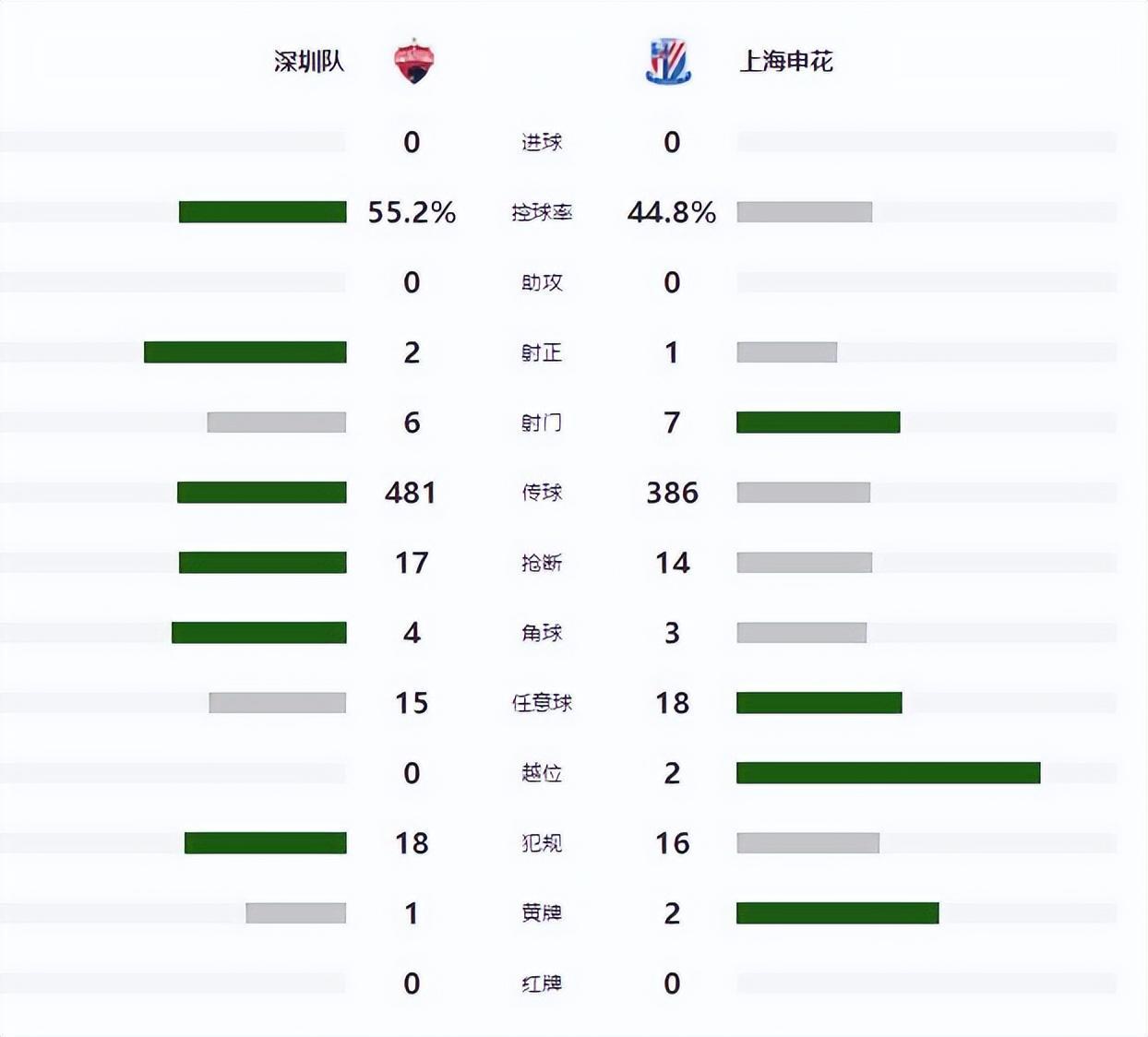
Task: Click Shenzhen's green 角球 bar
Action: (x=259, y=633)
